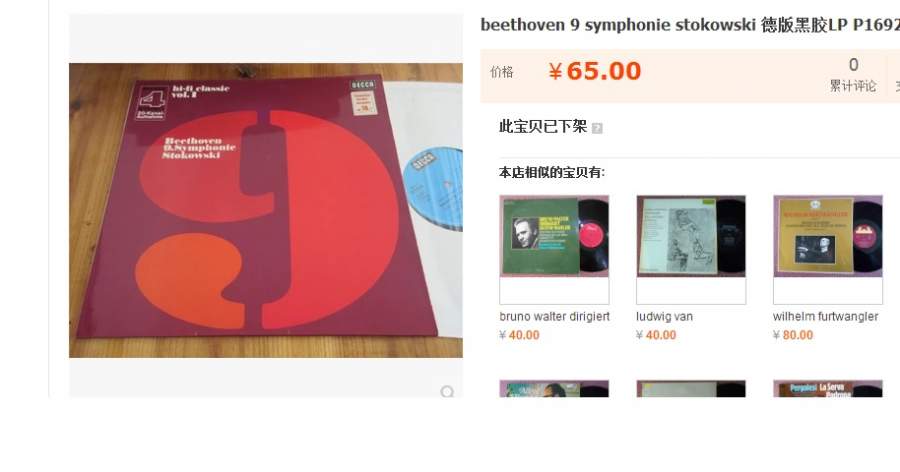Click the product title 'beethoven 9 symphonie stokowski'

click(x=618, y=25)
